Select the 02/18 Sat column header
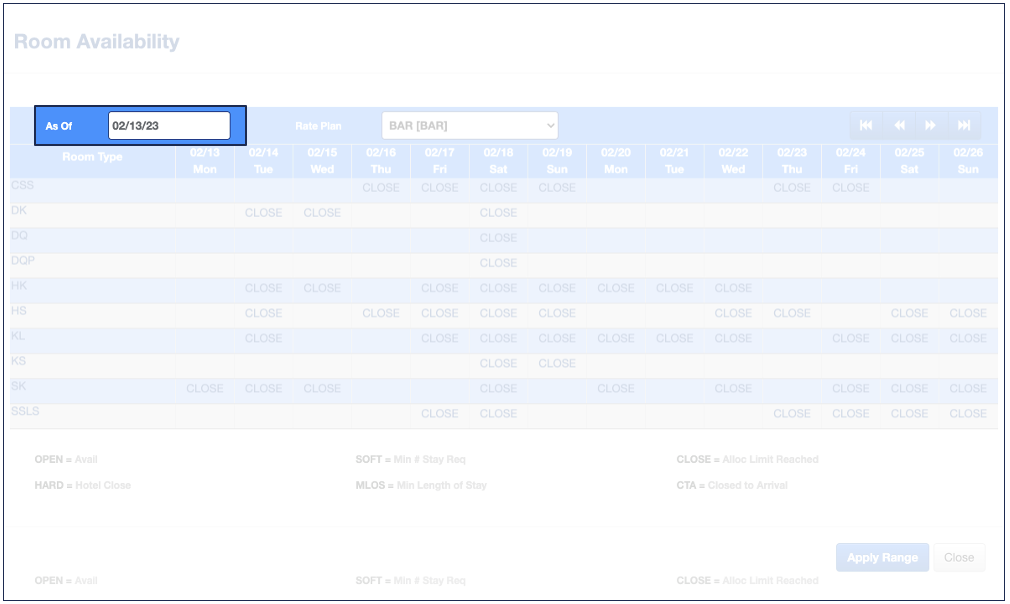This screenshot has height=604, width=1010. [498, 161]
